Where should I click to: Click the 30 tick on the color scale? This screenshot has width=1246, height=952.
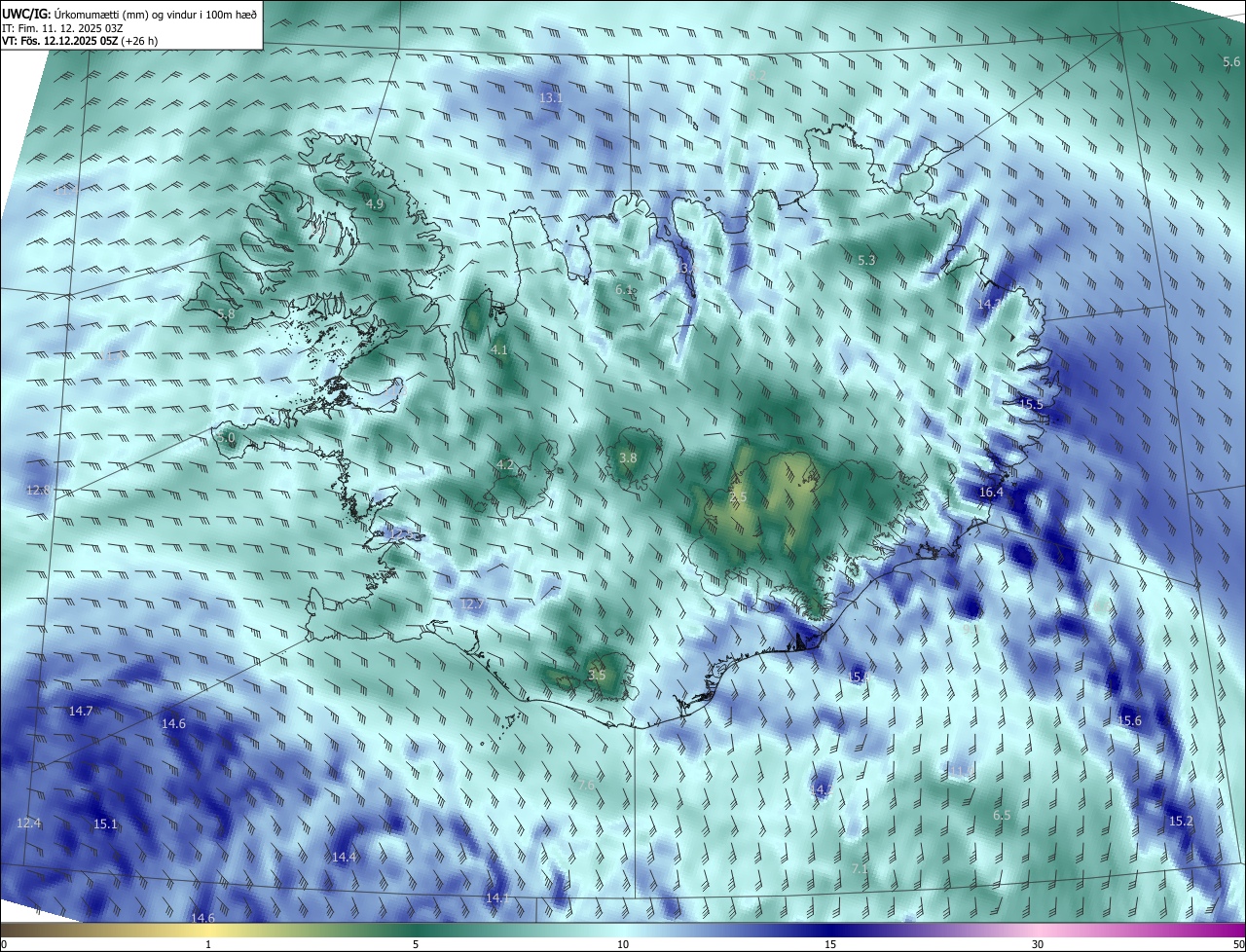pyautogui.click(x=1038, y=945)
